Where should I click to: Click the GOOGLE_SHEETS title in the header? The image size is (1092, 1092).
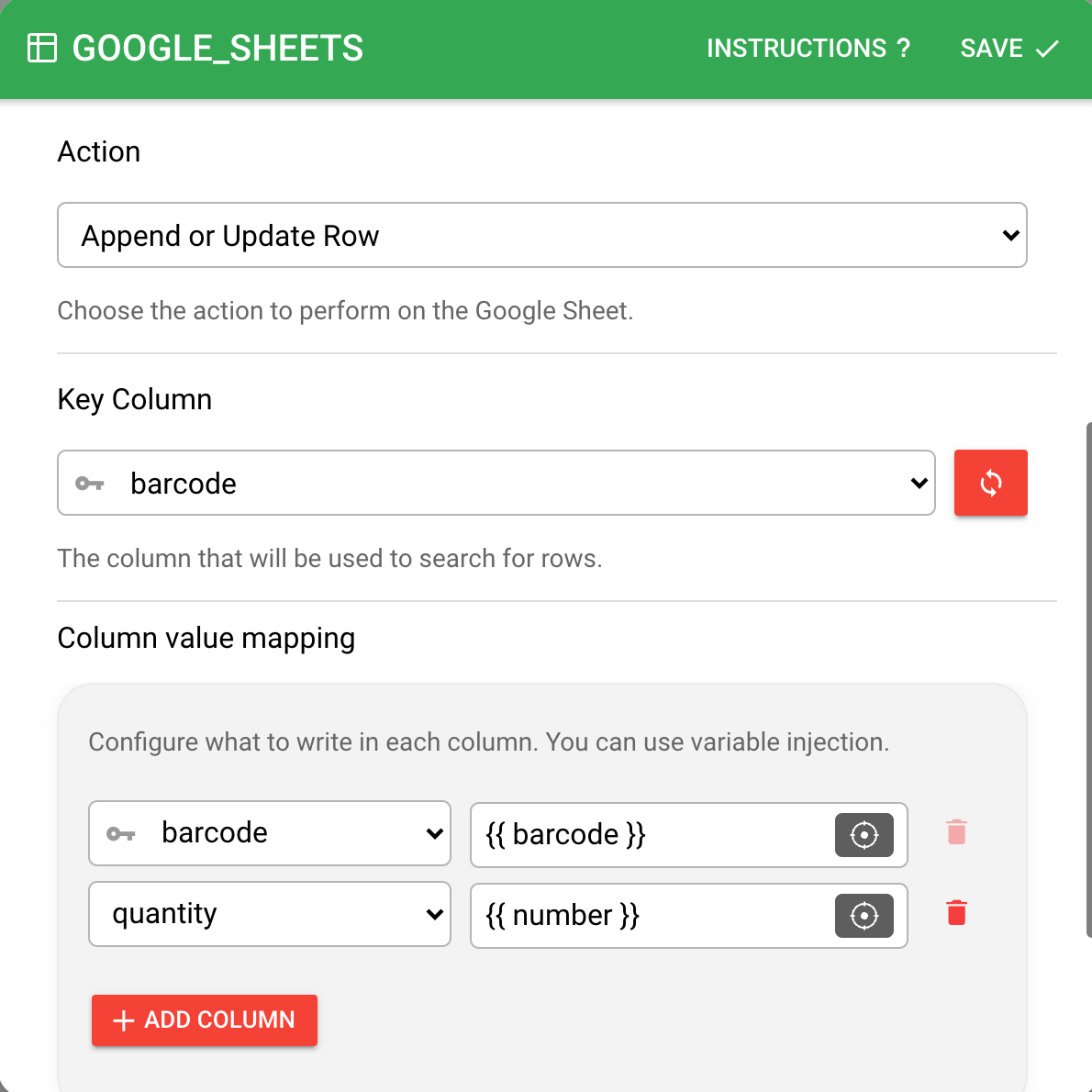(218, 48)
